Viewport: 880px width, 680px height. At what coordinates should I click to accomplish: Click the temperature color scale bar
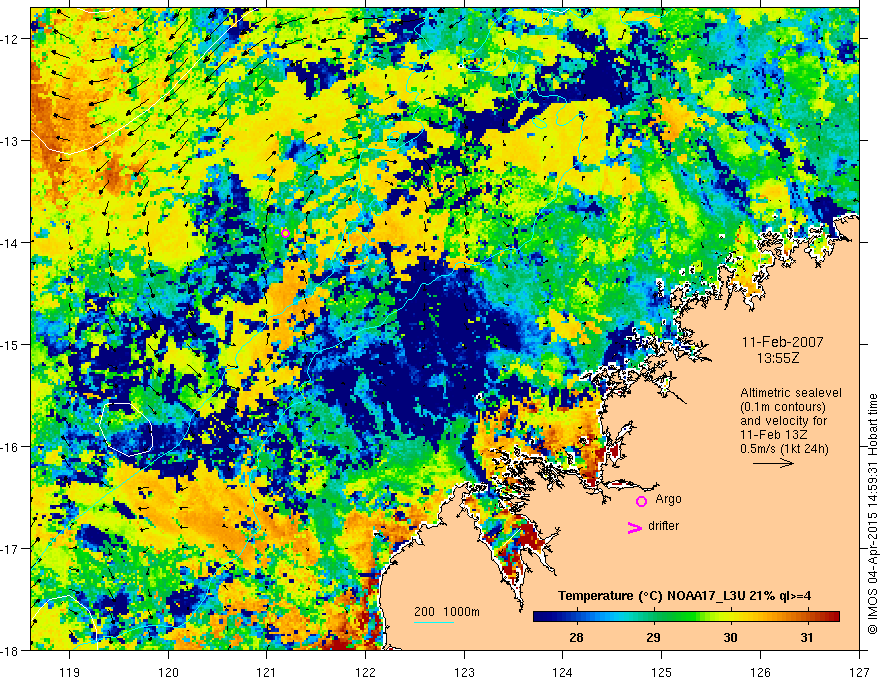[x=686, y=617]
